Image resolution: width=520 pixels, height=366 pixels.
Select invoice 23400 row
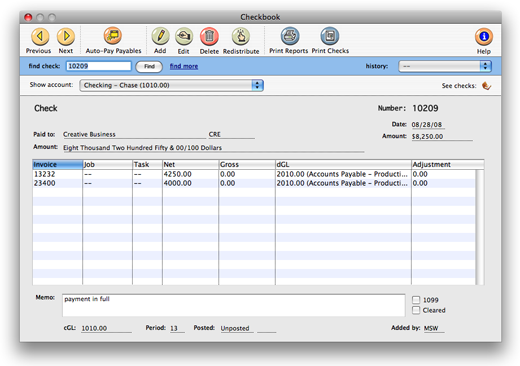coord(254,183)
